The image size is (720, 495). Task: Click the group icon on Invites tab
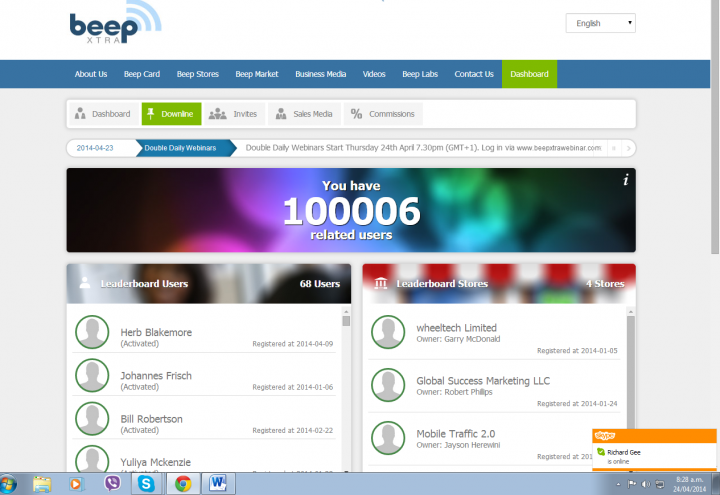click(x=218, y=114)
